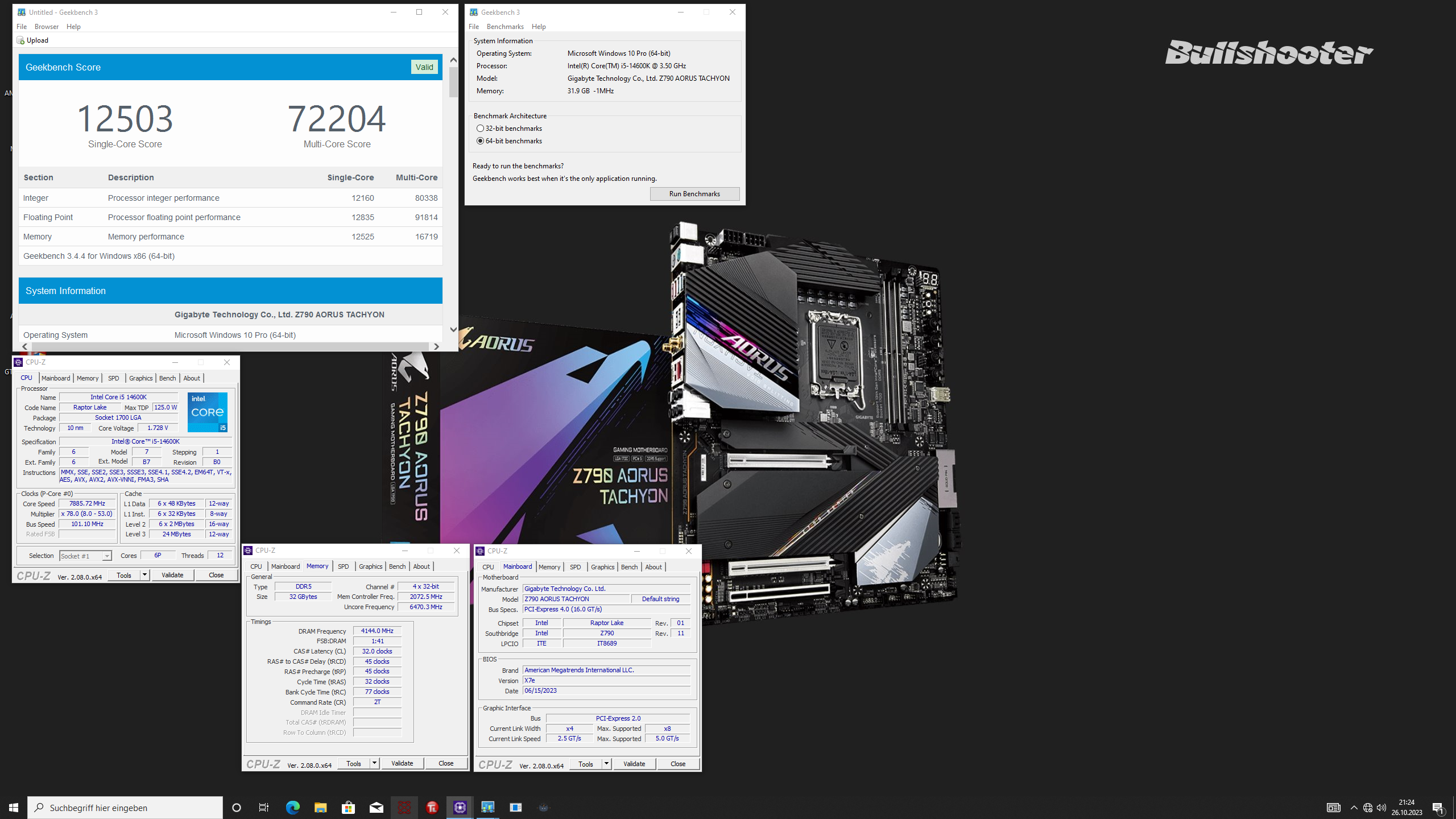Click Validate in CPU-Z Memory window

coord(402,763)
